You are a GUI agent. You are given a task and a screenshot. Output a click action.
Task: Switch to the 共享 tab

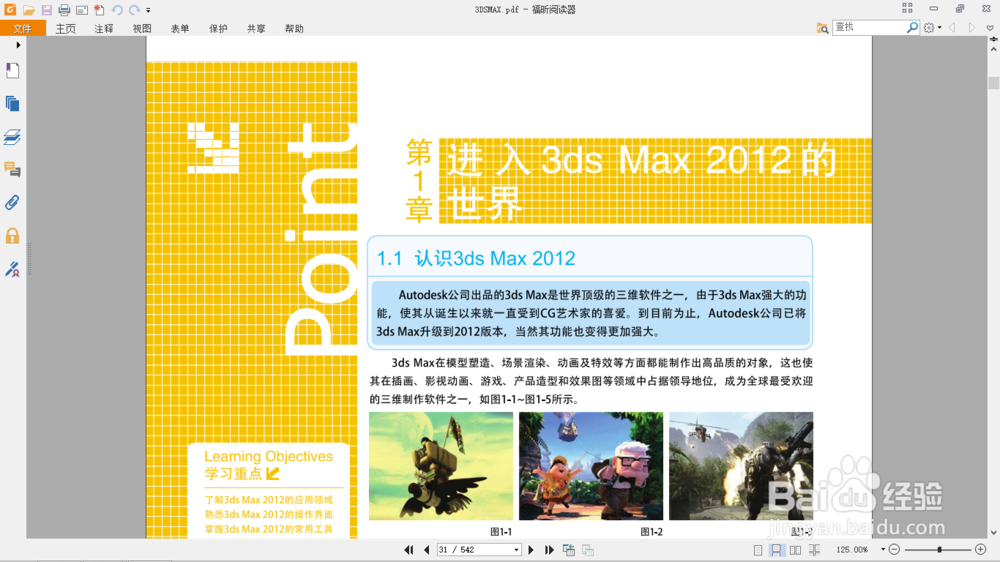click(256, 29)
